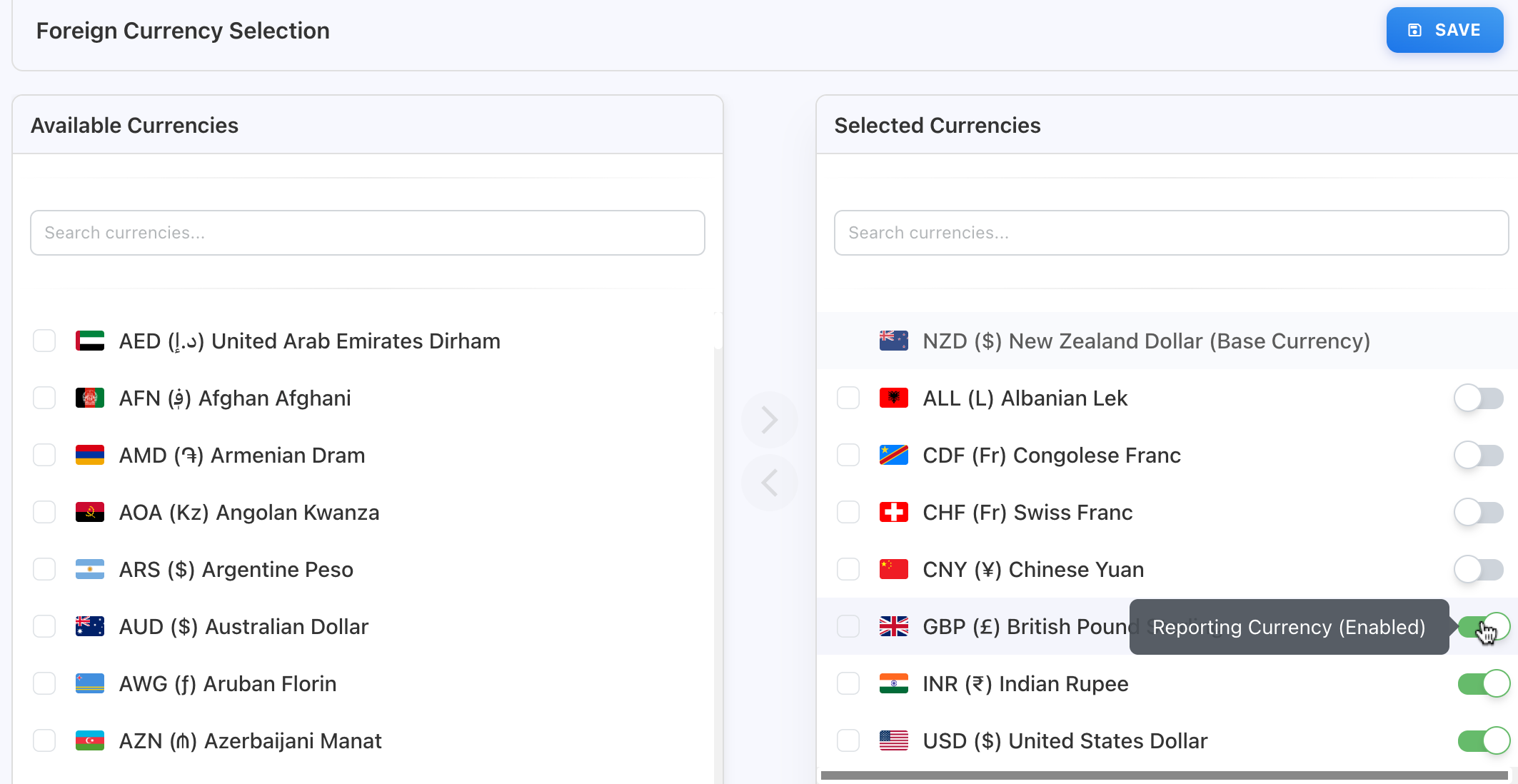Click the United Arab Emirates flag icon
Image resolution: width=1518 pixels, height=784 pixels.
[90, 341]
